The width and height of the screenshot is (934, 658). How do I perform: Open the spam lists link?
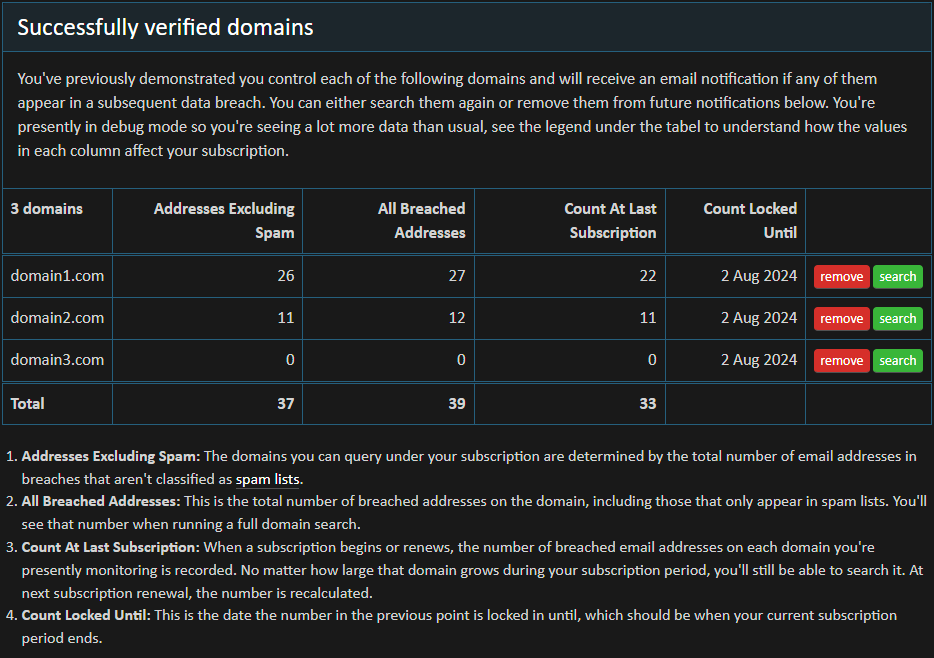tap(267, 479)
